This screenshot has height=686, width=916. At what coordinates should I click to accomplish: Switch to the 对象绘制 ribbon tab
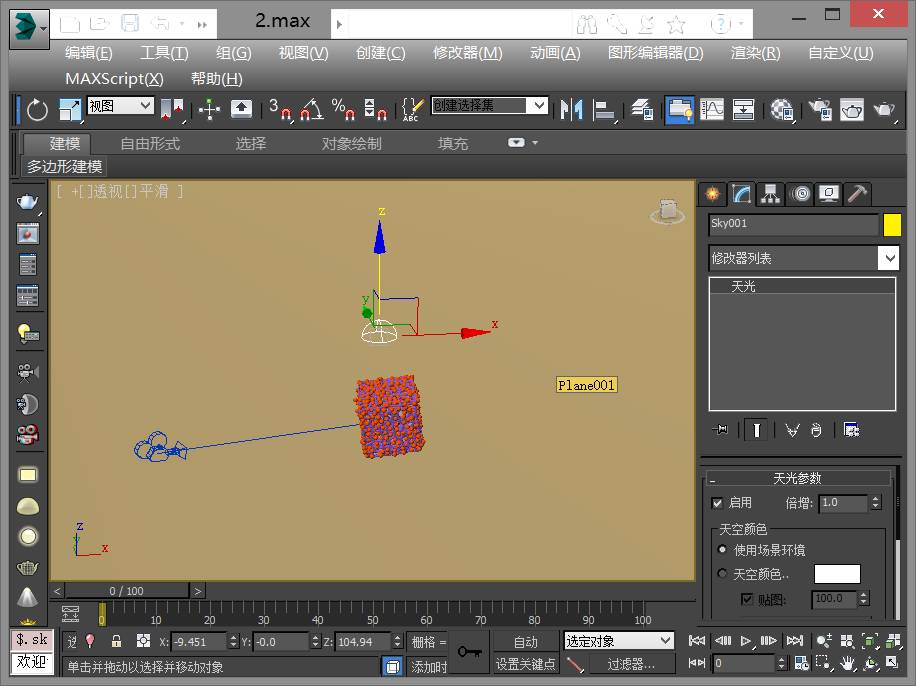(x=351, y=144)
